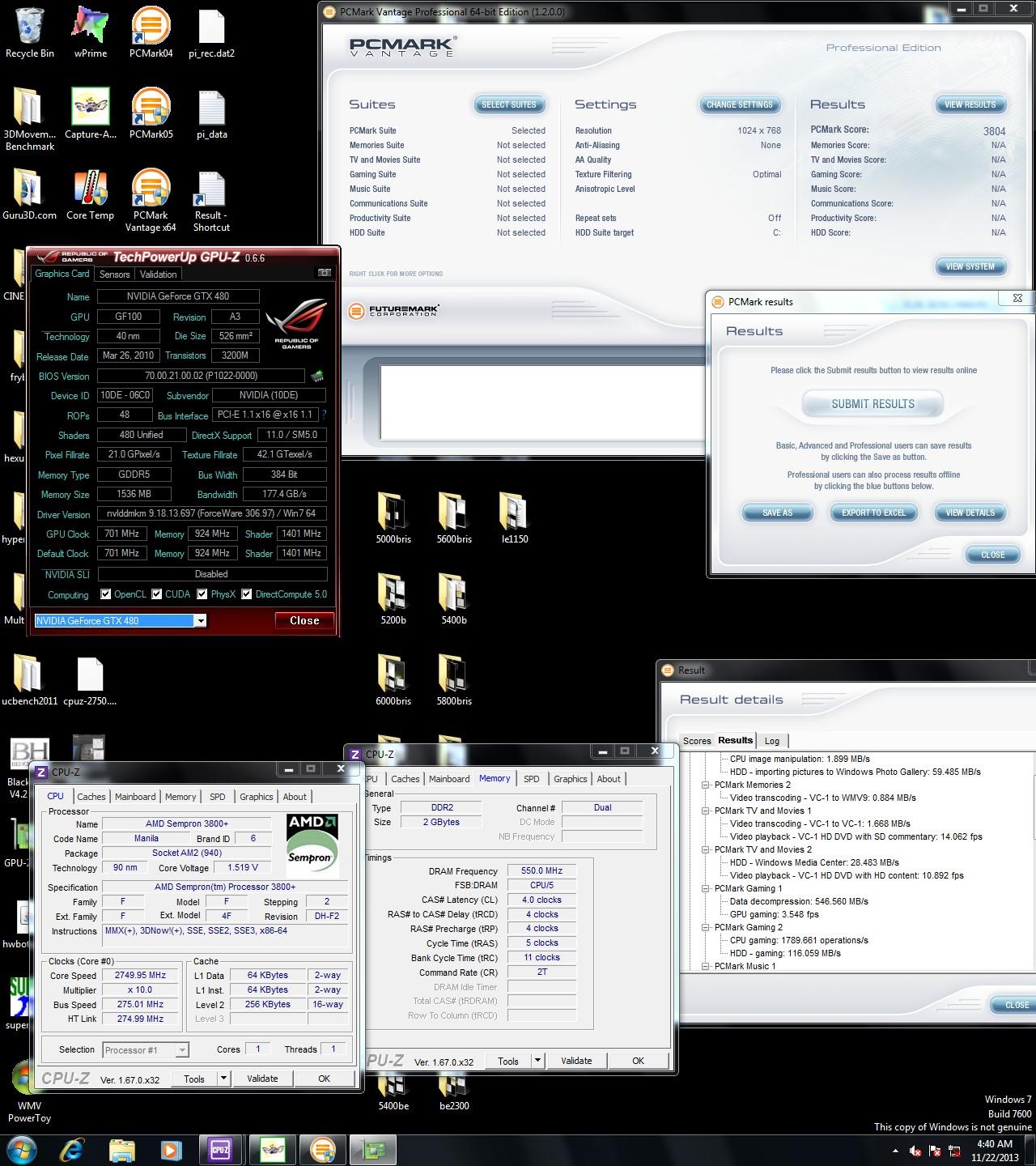Toggle DirectCompute 5.0 checkbox in GPU-Z

point(247,594)
